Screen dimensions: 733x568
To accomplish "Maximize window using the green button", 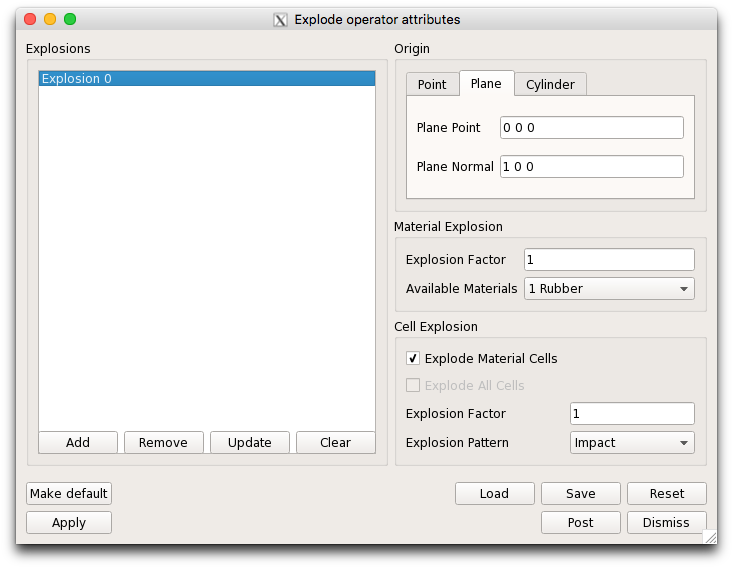I will pyautogui.click(x=70, y=19).
